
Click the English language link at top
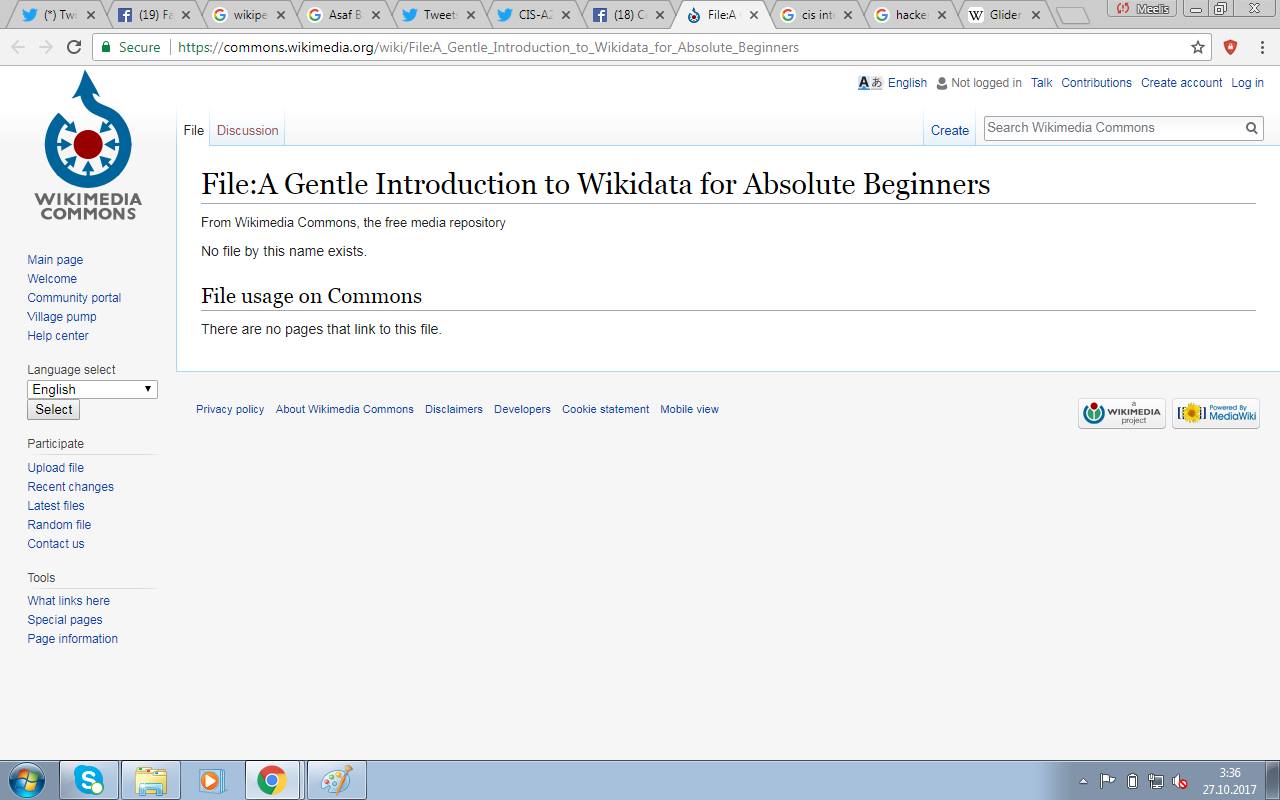pos(907,83)
